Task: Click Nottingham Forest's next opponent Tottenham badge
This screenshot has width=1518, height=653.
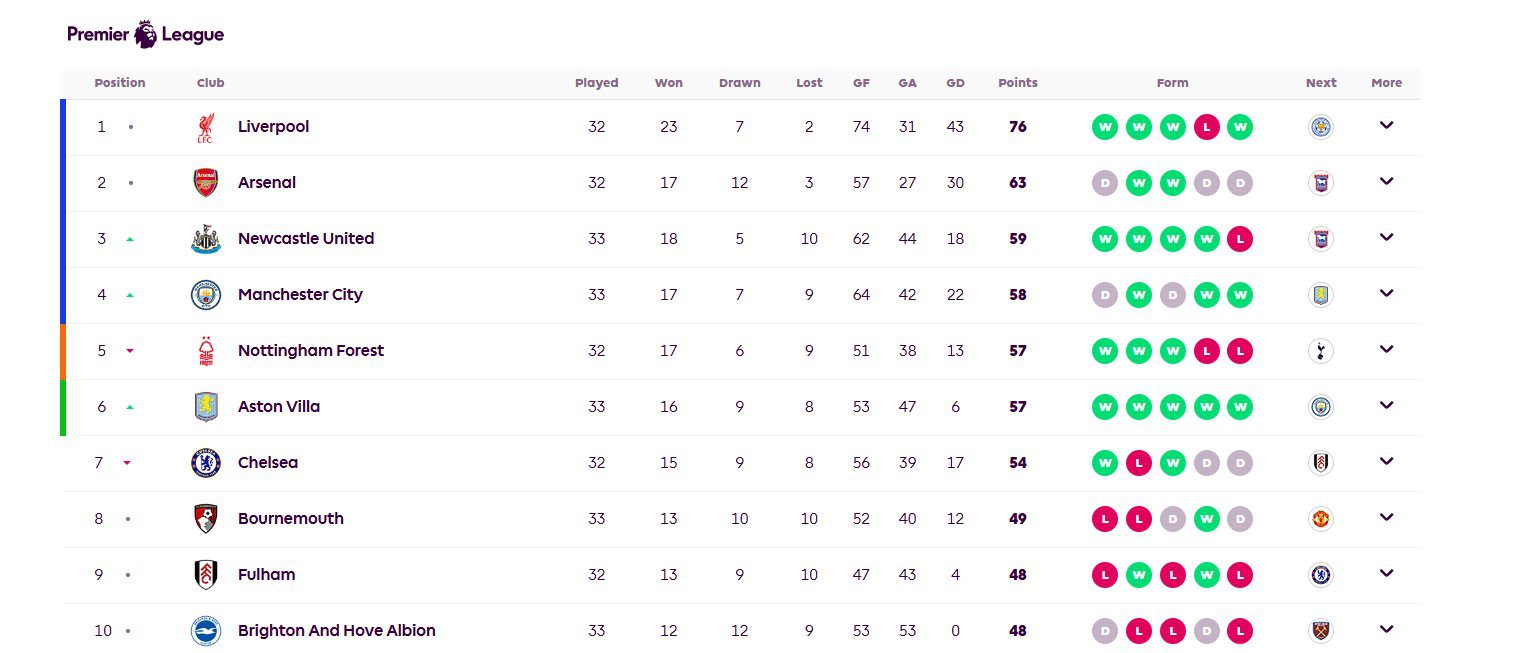Action: pos(1321,351)
